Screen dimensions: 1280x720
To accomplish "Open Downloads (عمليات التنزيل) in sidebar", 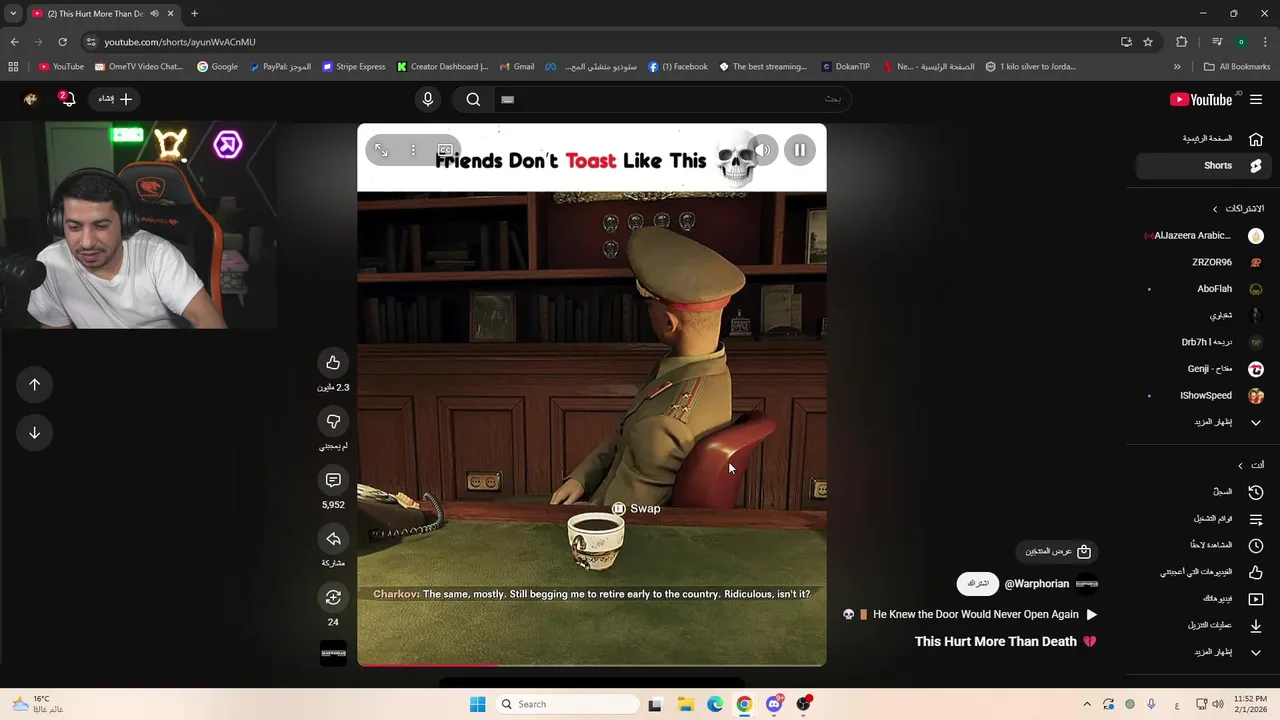I will 1203,625.
